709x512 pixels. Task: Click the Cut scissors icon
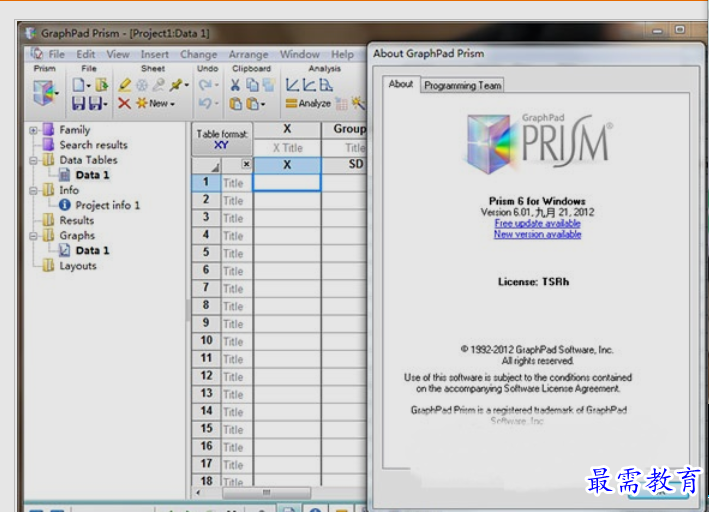click(235, 85)
